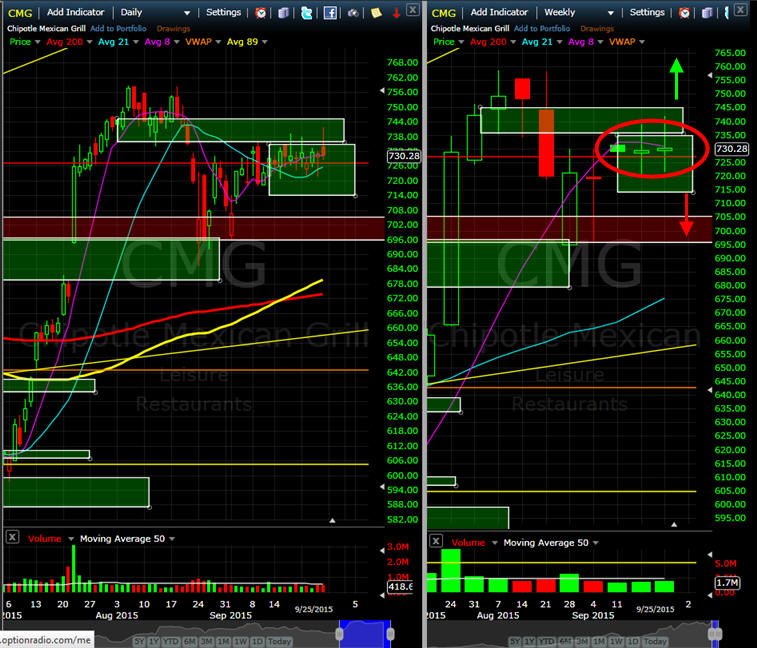This screenshot has height=648, width=757.
Task: Expand Volume options in Daily chart
Action: (x=71, y=539)
